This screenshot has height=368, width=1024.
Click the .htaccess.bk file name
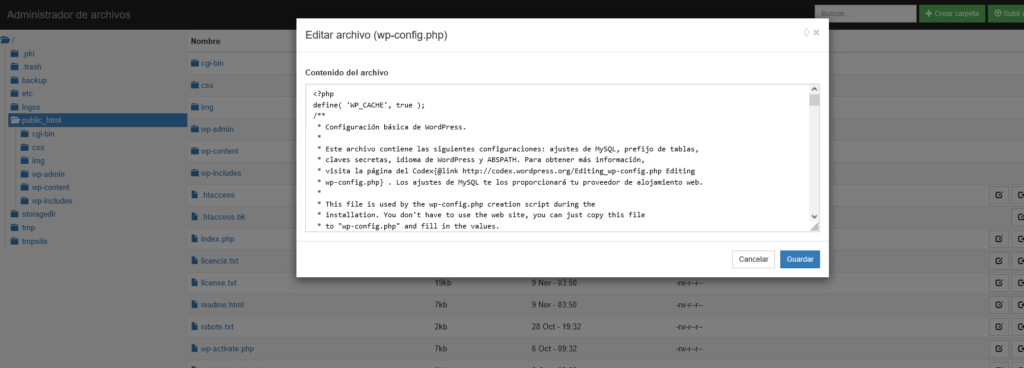[x=223, y=217]
